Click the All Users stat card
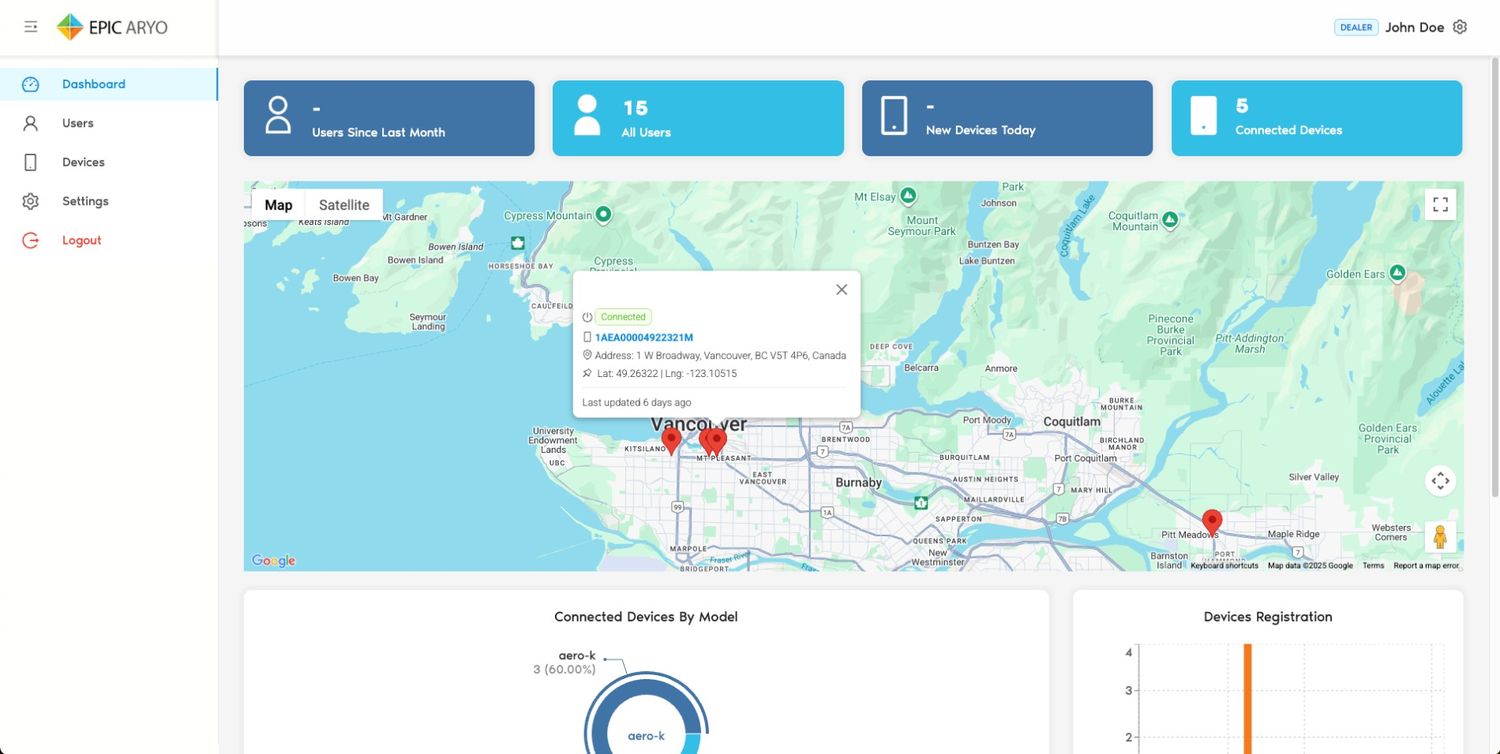Screen dimensions: 1500x754 pos(698,118)
